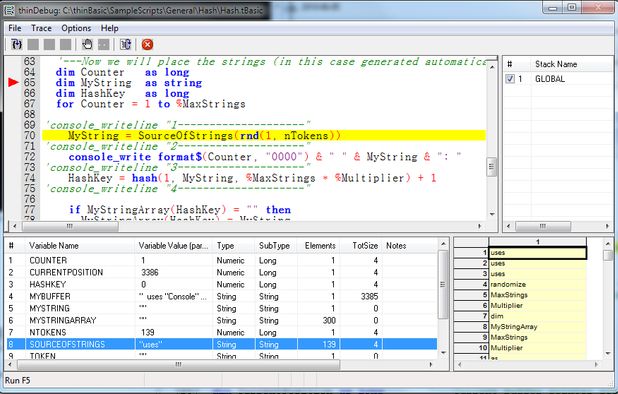Click code line 74 'HashKey = hash('
The height and width of the screenshot is (394, 618).
coord(252,178)
